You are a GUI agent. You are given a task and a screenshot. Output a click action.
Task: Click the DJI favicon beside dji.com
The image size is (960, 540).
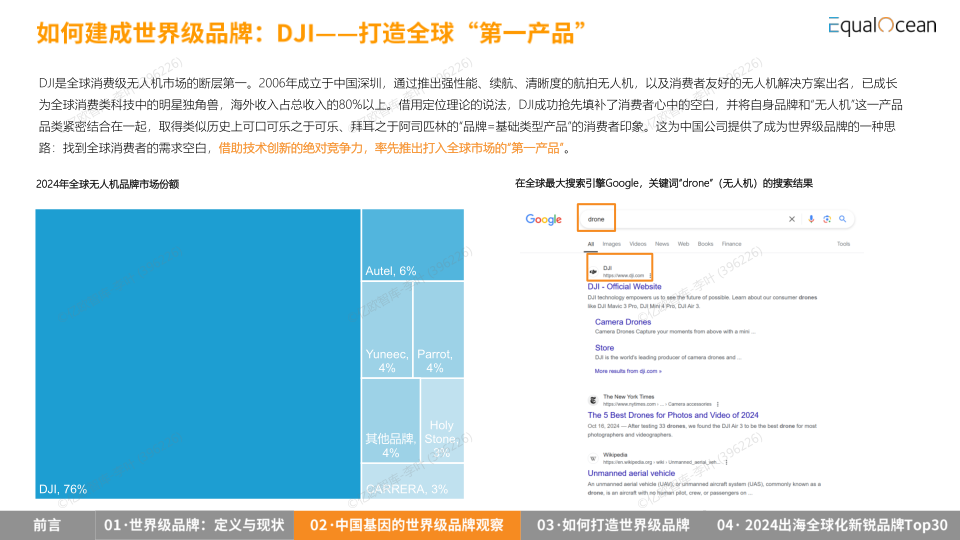(x=593, y=272)
